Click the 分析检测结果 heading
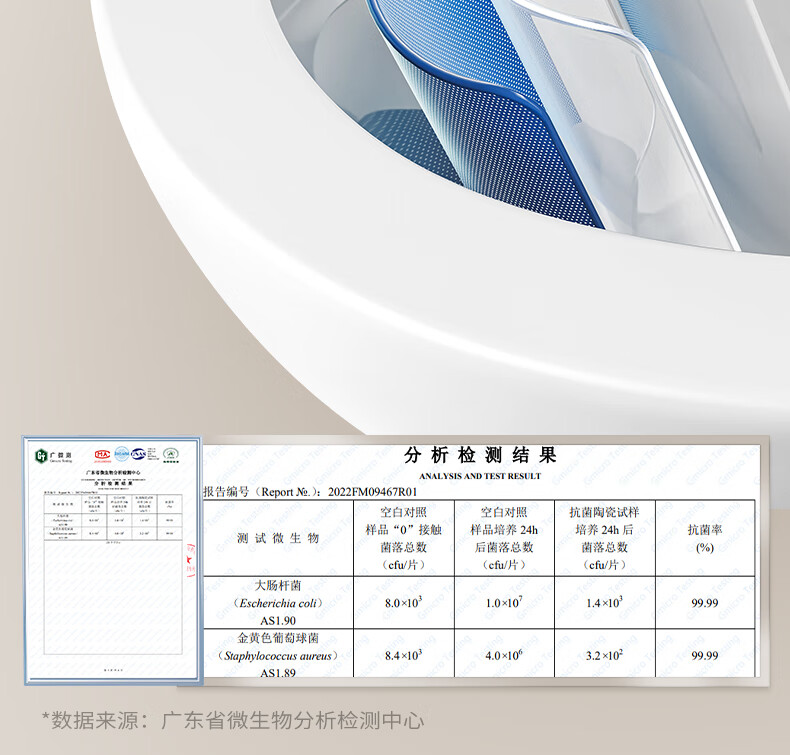Image resolution: width=790 pixels, height=755 pixels. (480, 455)
